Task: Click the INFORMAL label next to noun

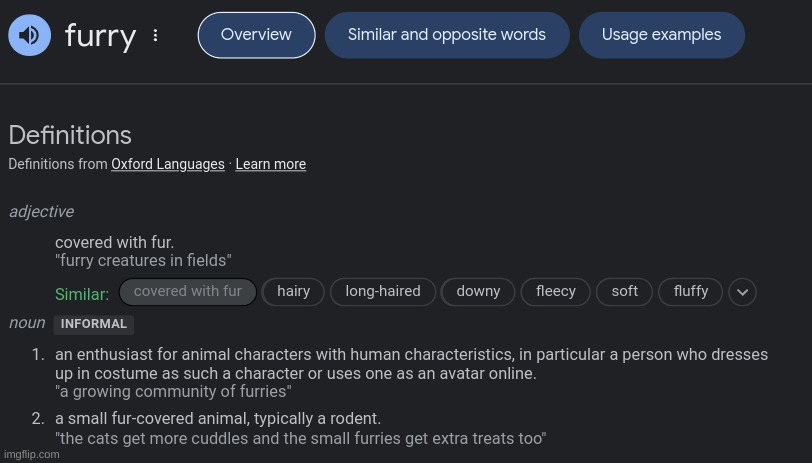Action: 94,324
